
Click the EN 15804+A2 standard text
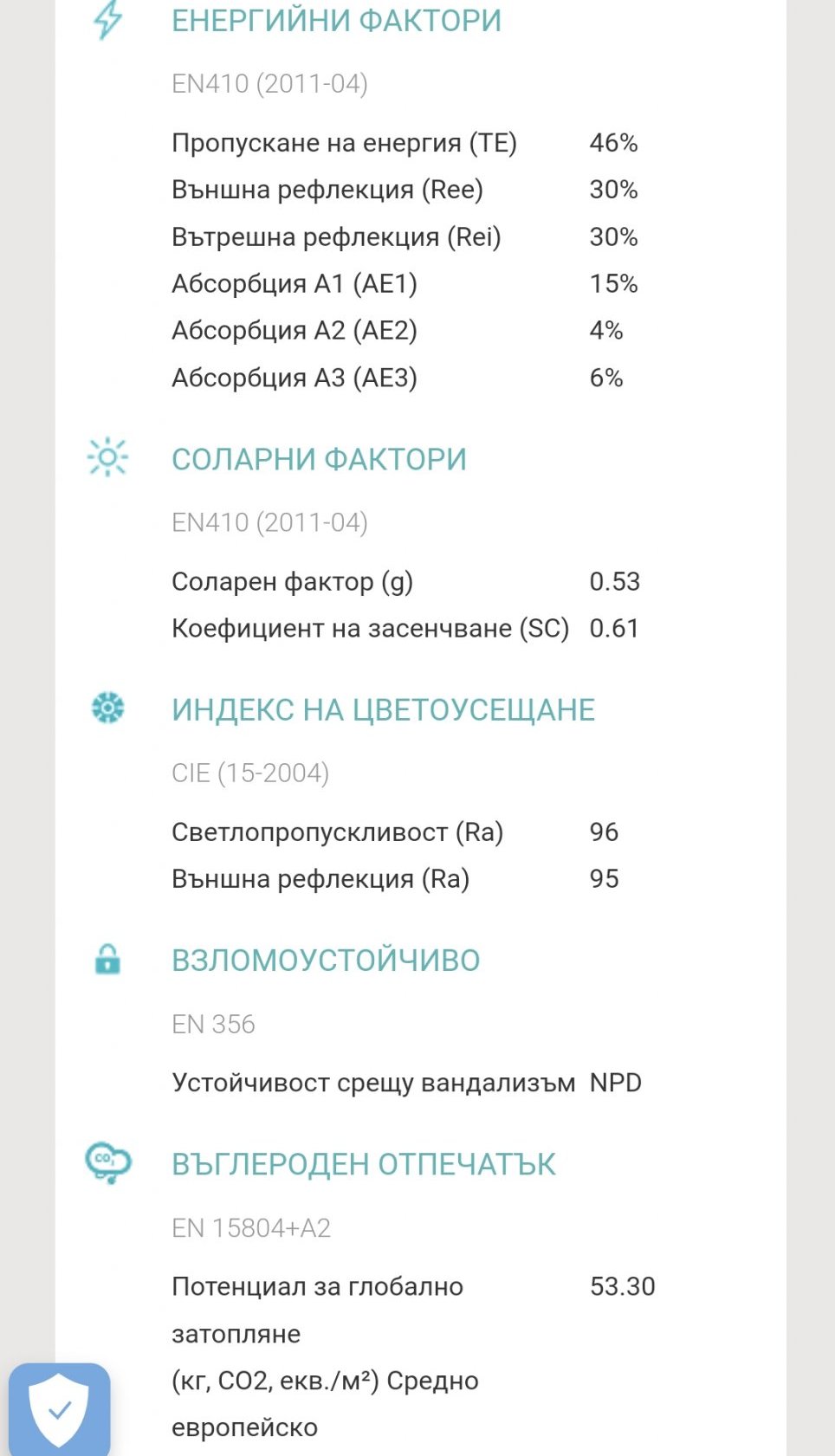click(251, 1227)
